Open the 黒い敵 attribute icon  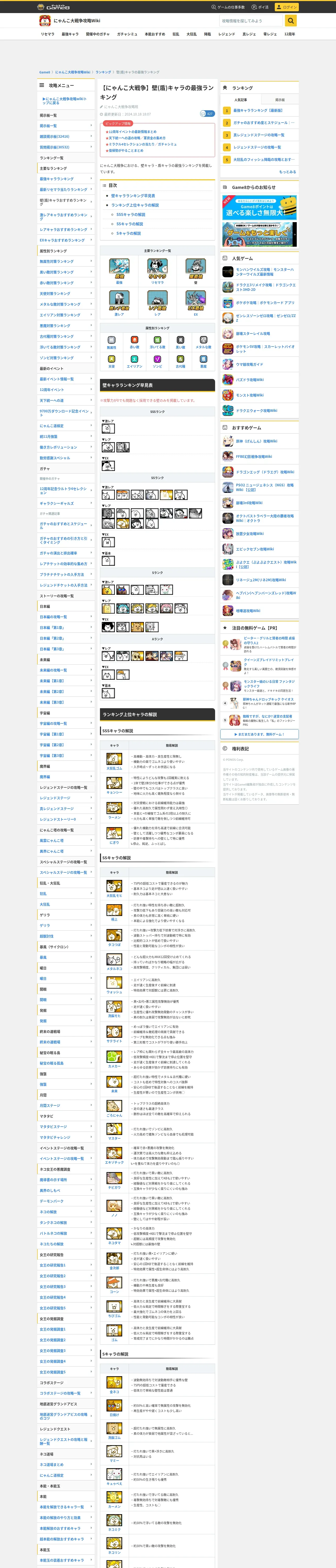(x=181, y=340)
